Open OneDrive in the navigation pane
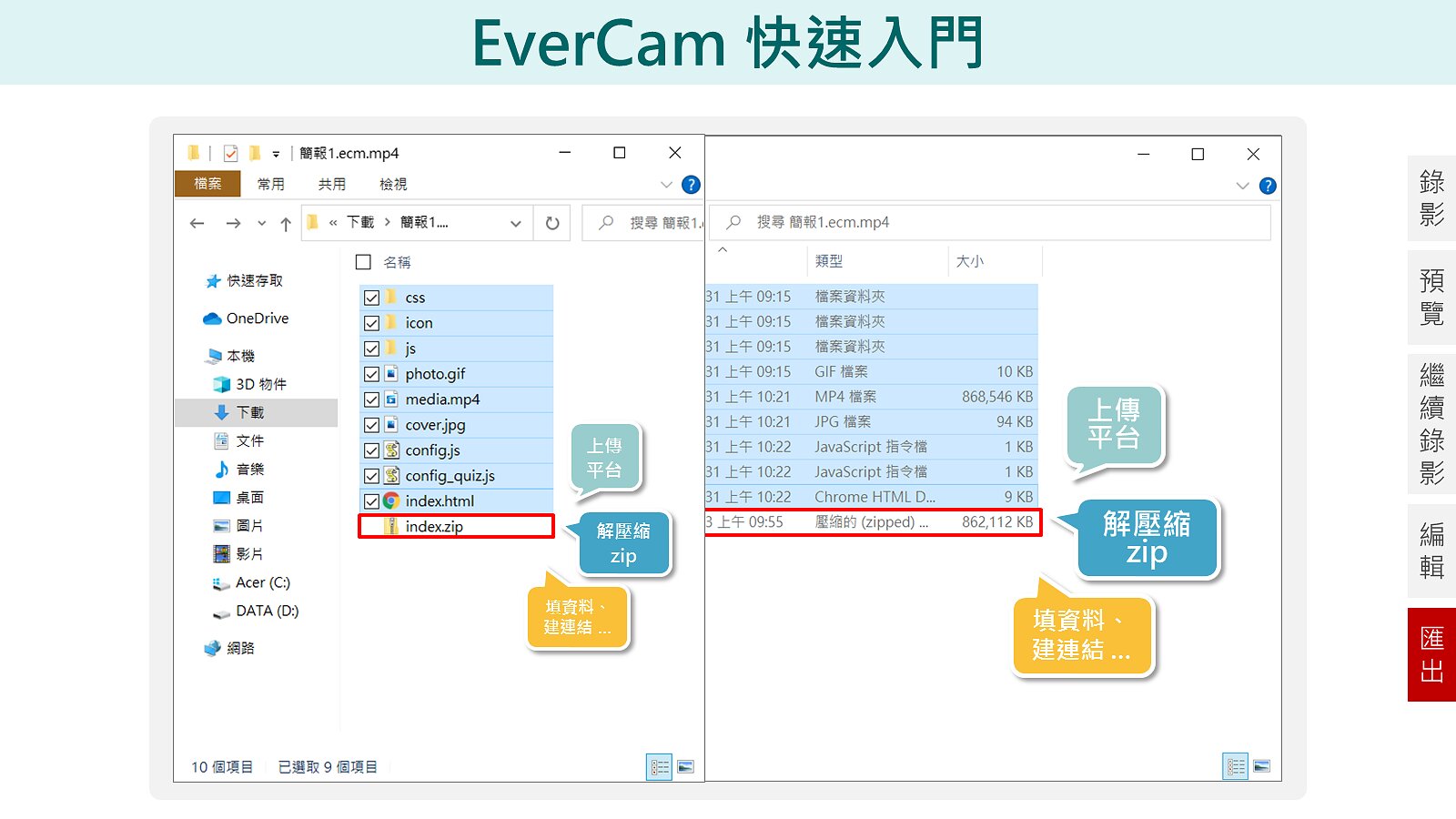The image size is (1456, 819). point(257,318)
